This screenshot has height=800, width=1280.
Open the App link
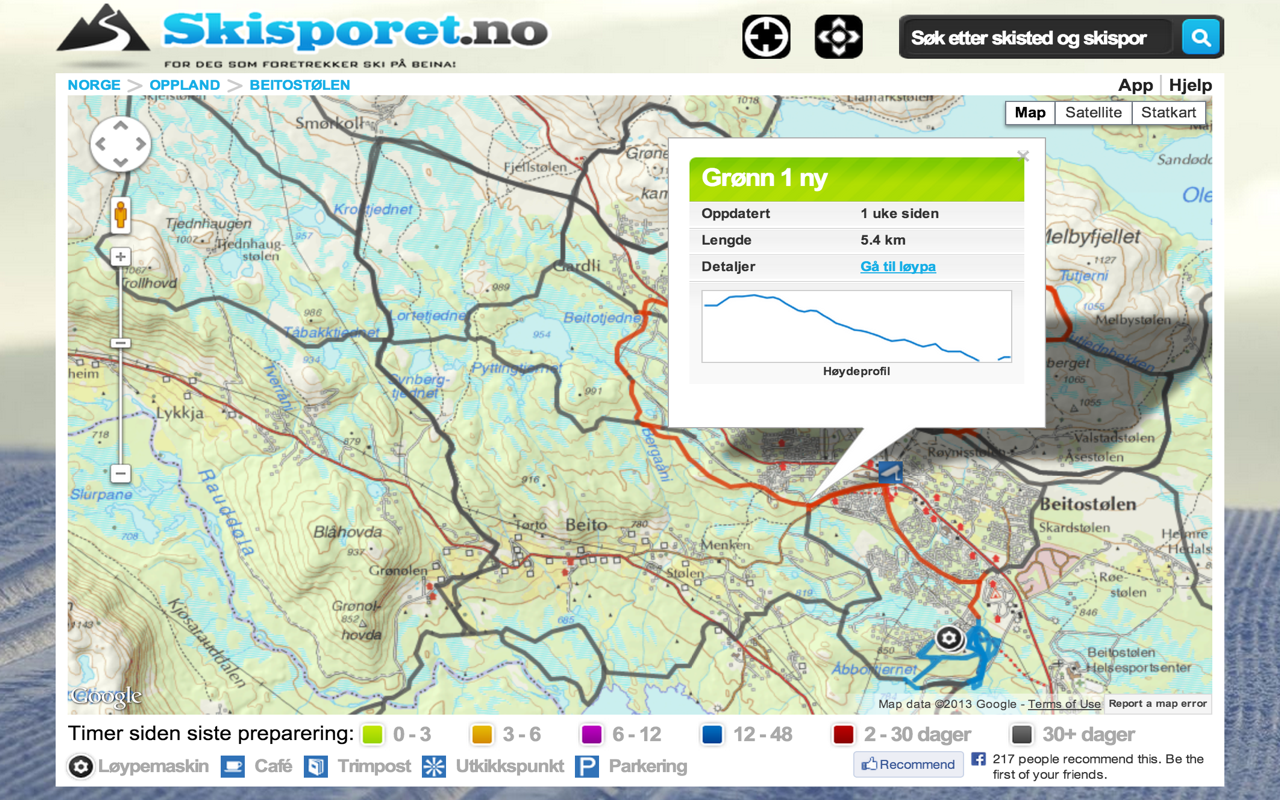pyautogui.click(x=1135, y=85)
